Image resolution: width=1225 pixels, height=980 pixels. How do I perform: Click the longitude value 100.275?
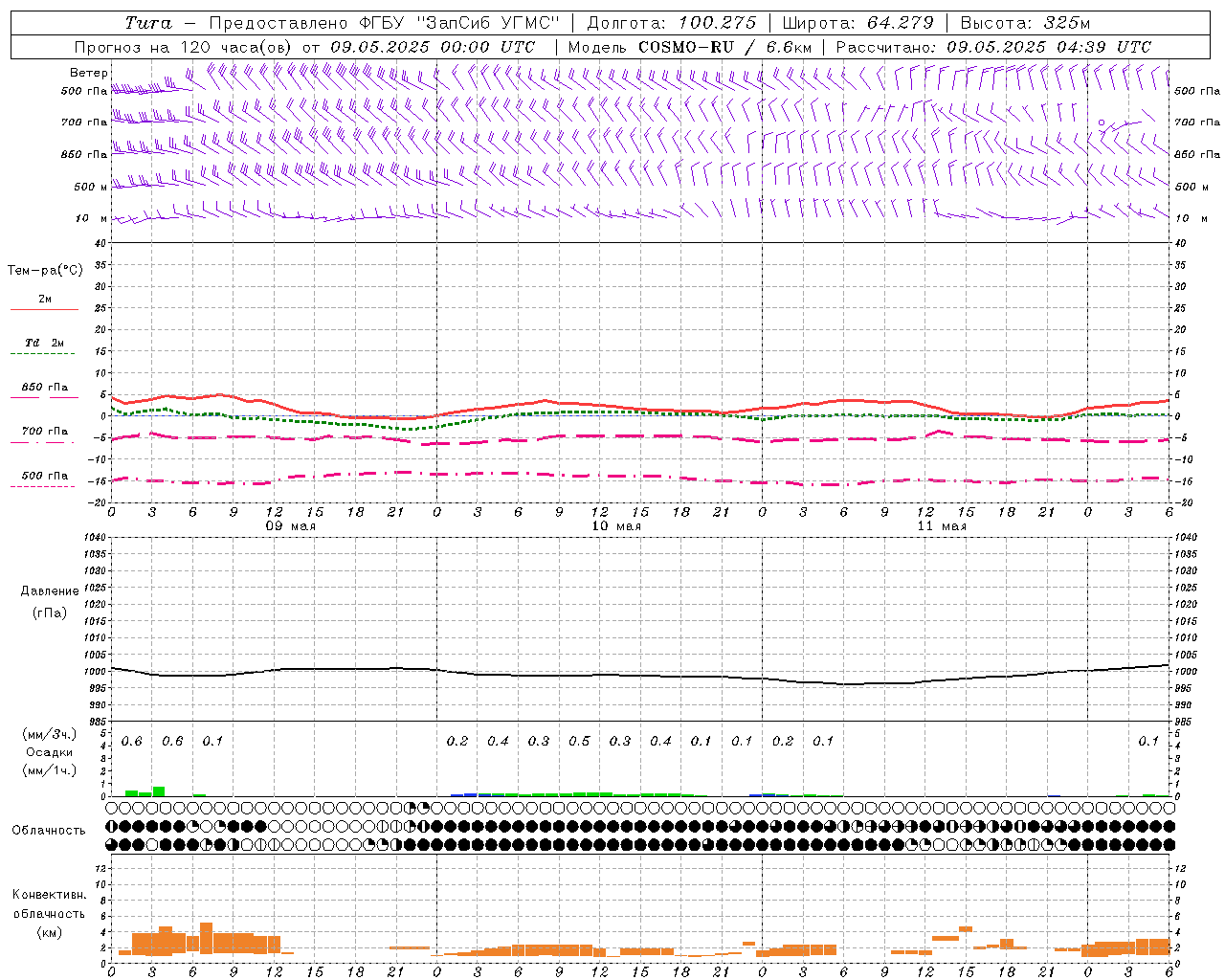[718, 23]
